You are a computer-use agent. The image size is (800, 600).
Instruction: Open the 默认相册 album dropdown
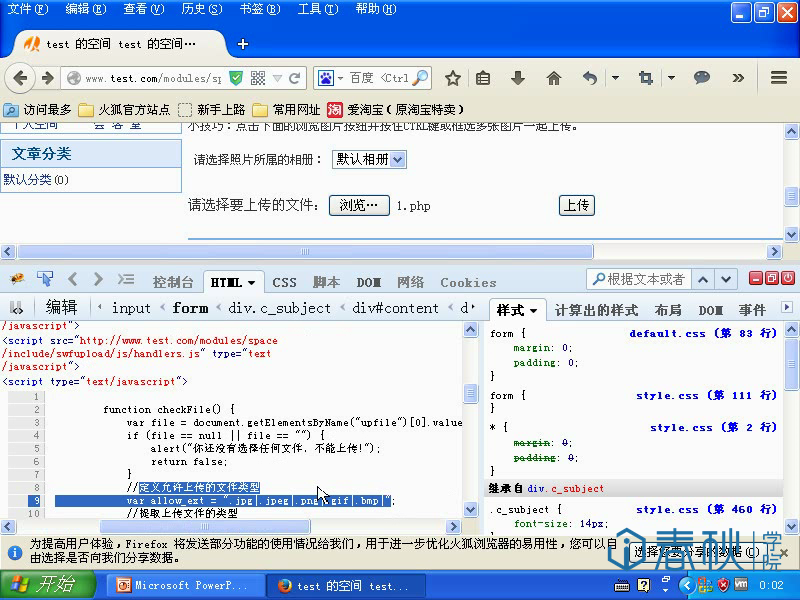click(371, 159)
